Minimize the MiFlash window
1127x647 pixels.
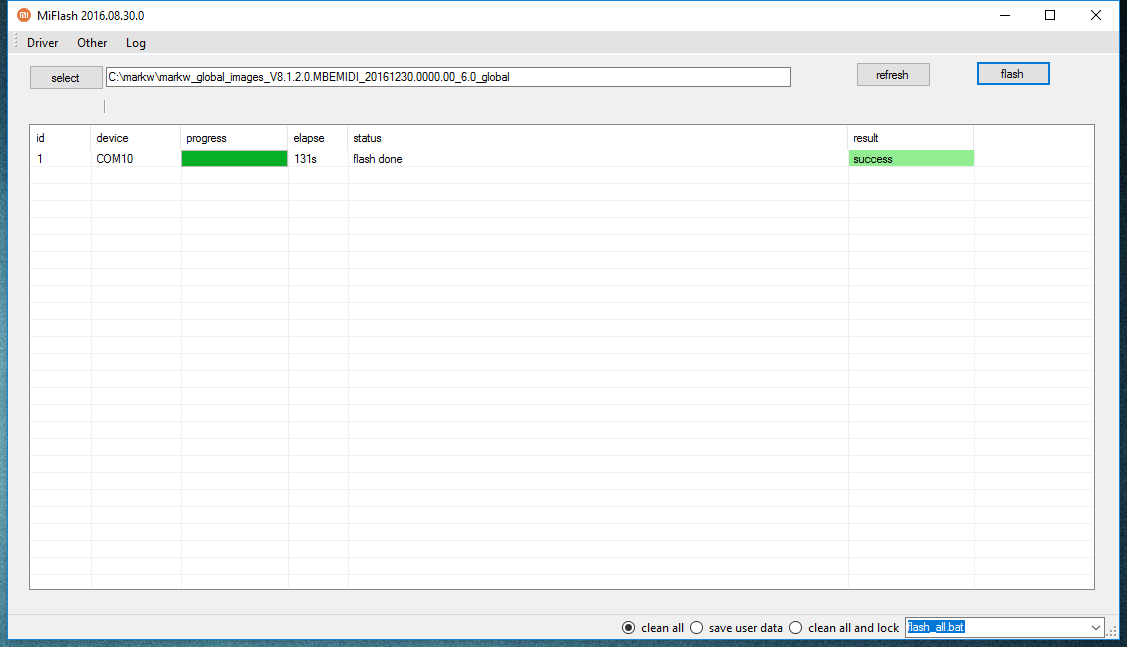coord(1005,15)
